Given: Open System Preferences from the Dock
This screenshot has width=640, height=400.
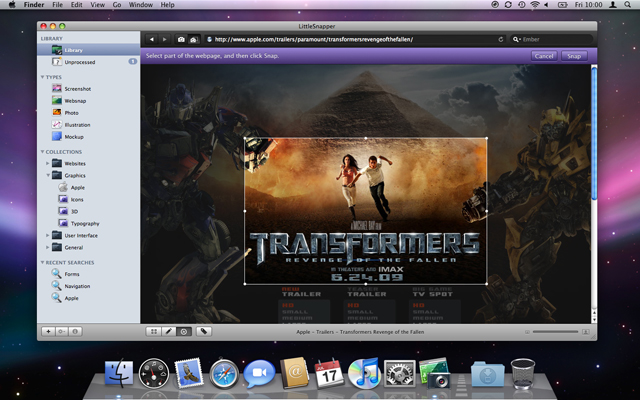Looking at the screenshot, I should pyautogui.click(x=400, y=373).
